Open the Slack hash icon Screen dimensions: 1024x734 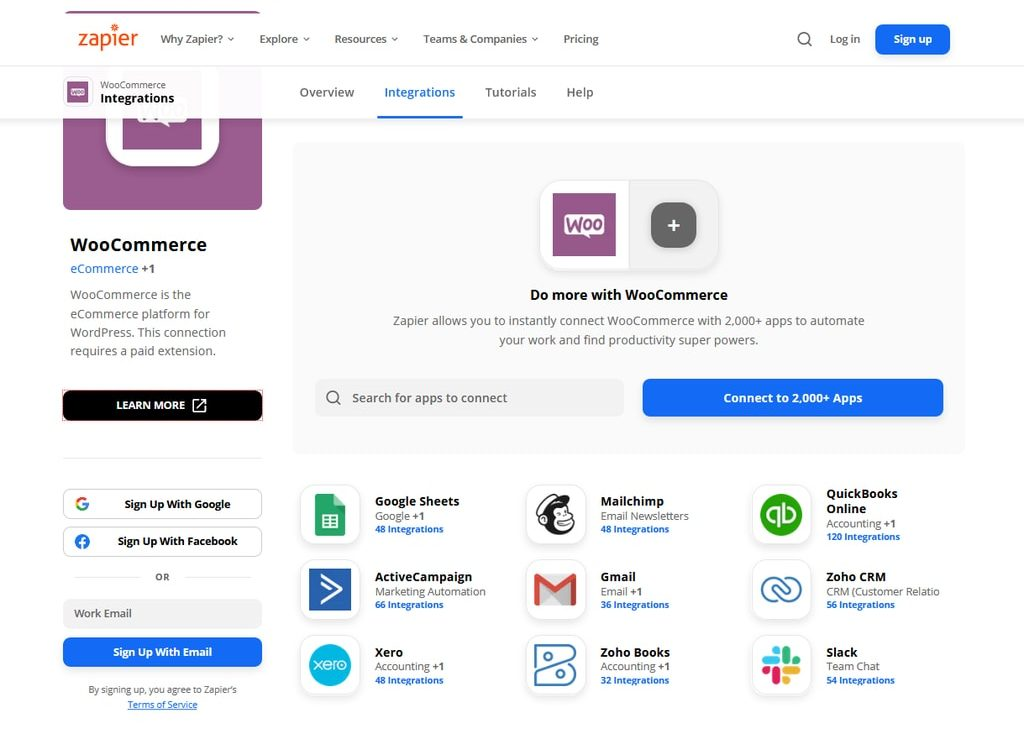[x=781, y=665]
